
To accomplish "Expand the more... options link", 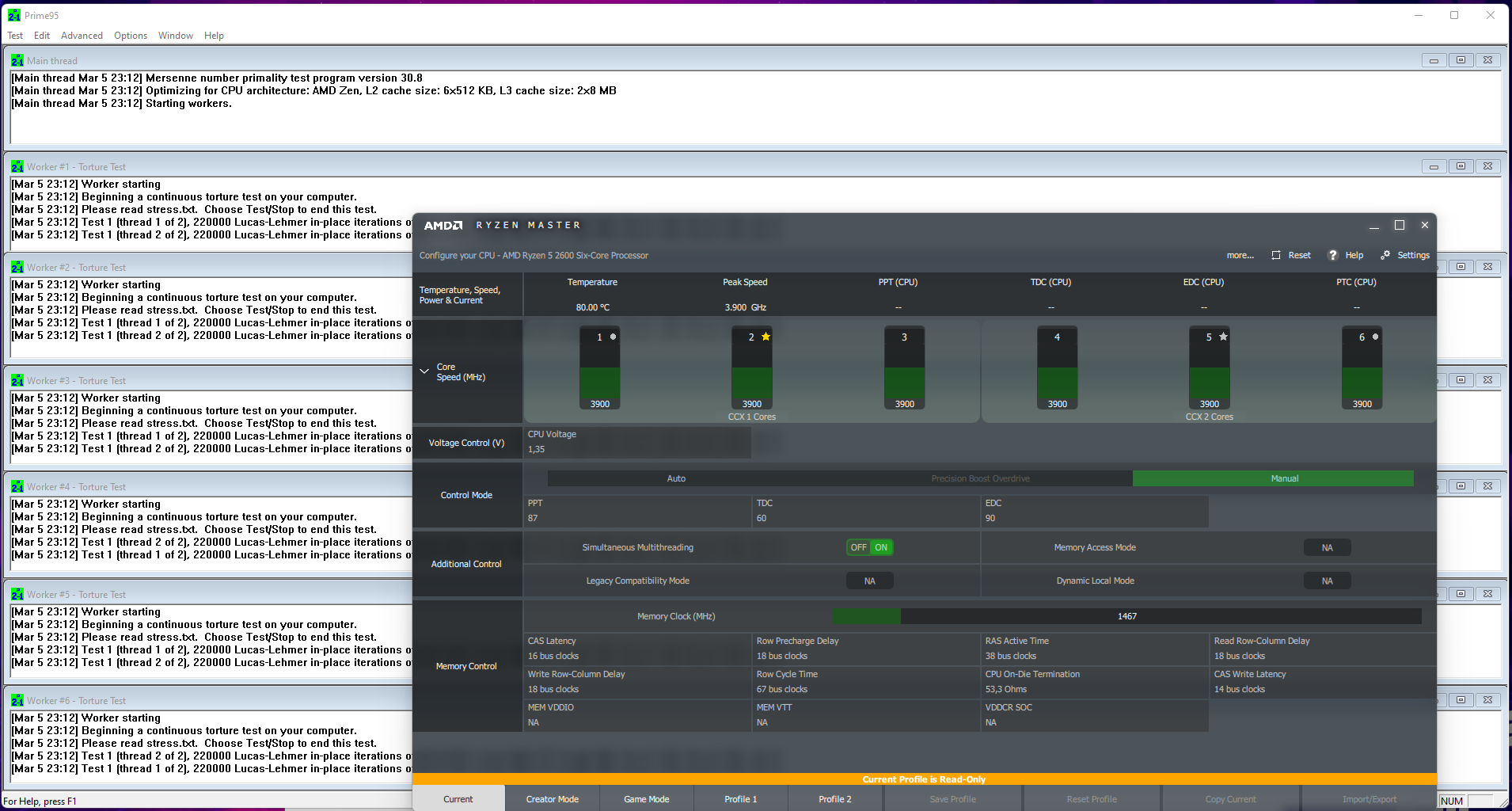I will pos(1240,255).
